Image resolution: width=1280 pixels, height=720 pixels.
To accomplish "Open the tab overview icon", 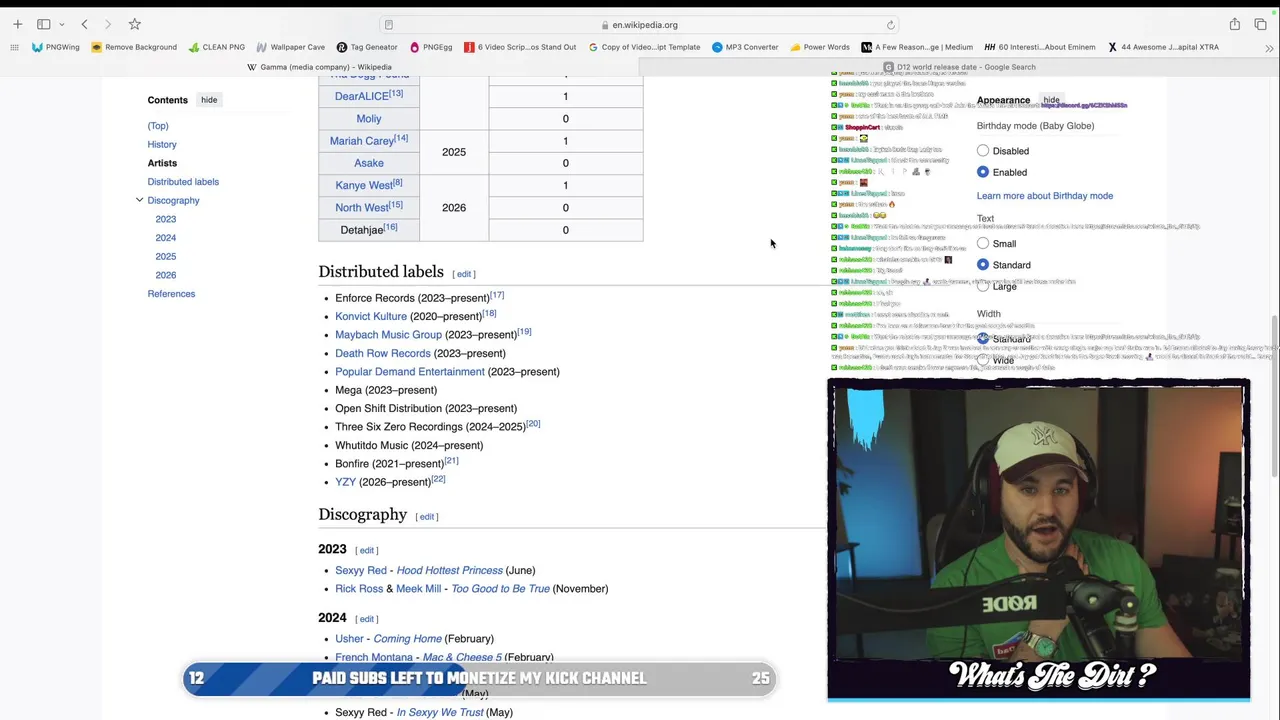I will [1260, 24].
